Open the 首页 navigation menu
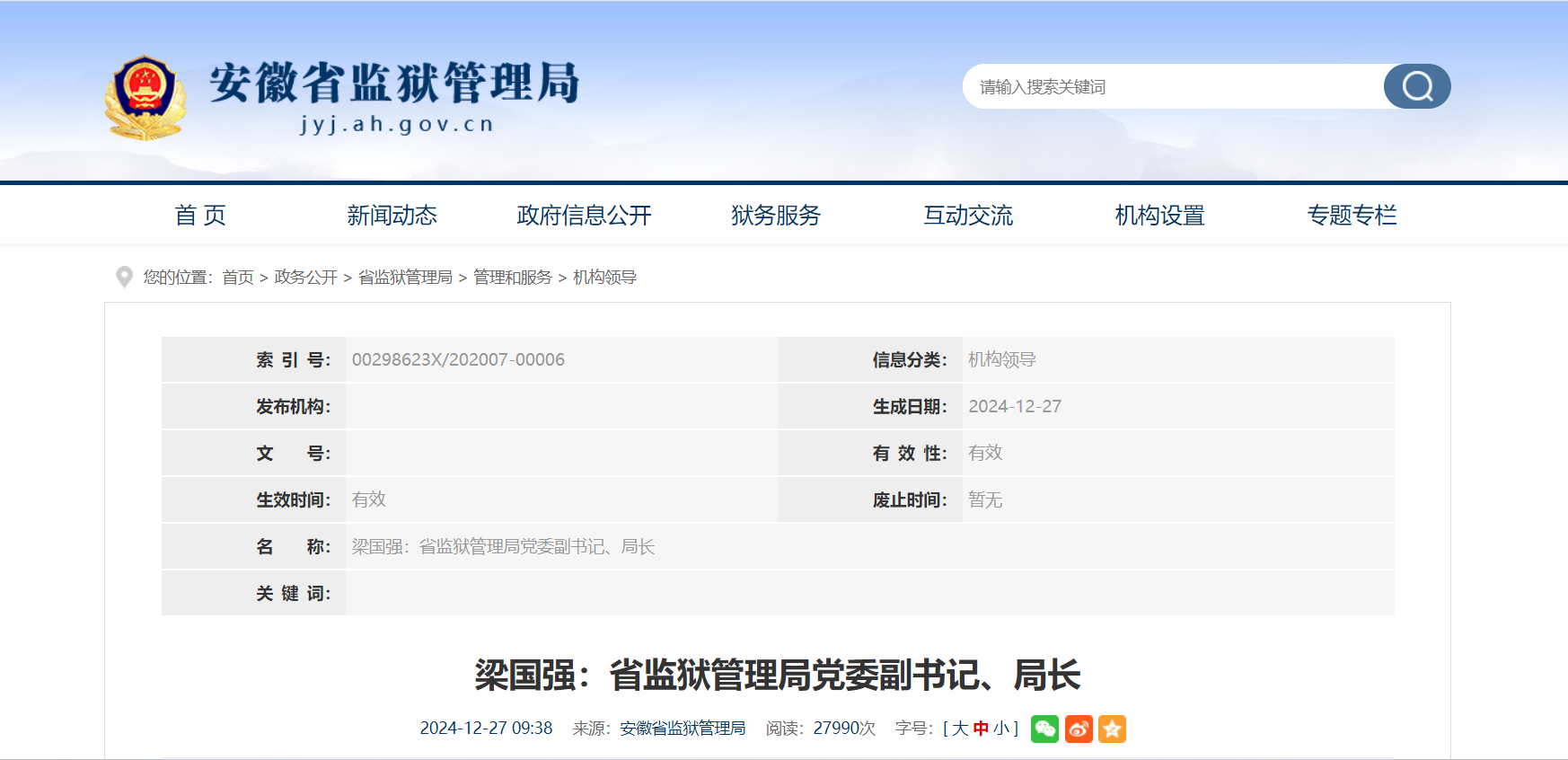Image resolution: width=1568 pixels, height=760 pixels. (200, 216)
